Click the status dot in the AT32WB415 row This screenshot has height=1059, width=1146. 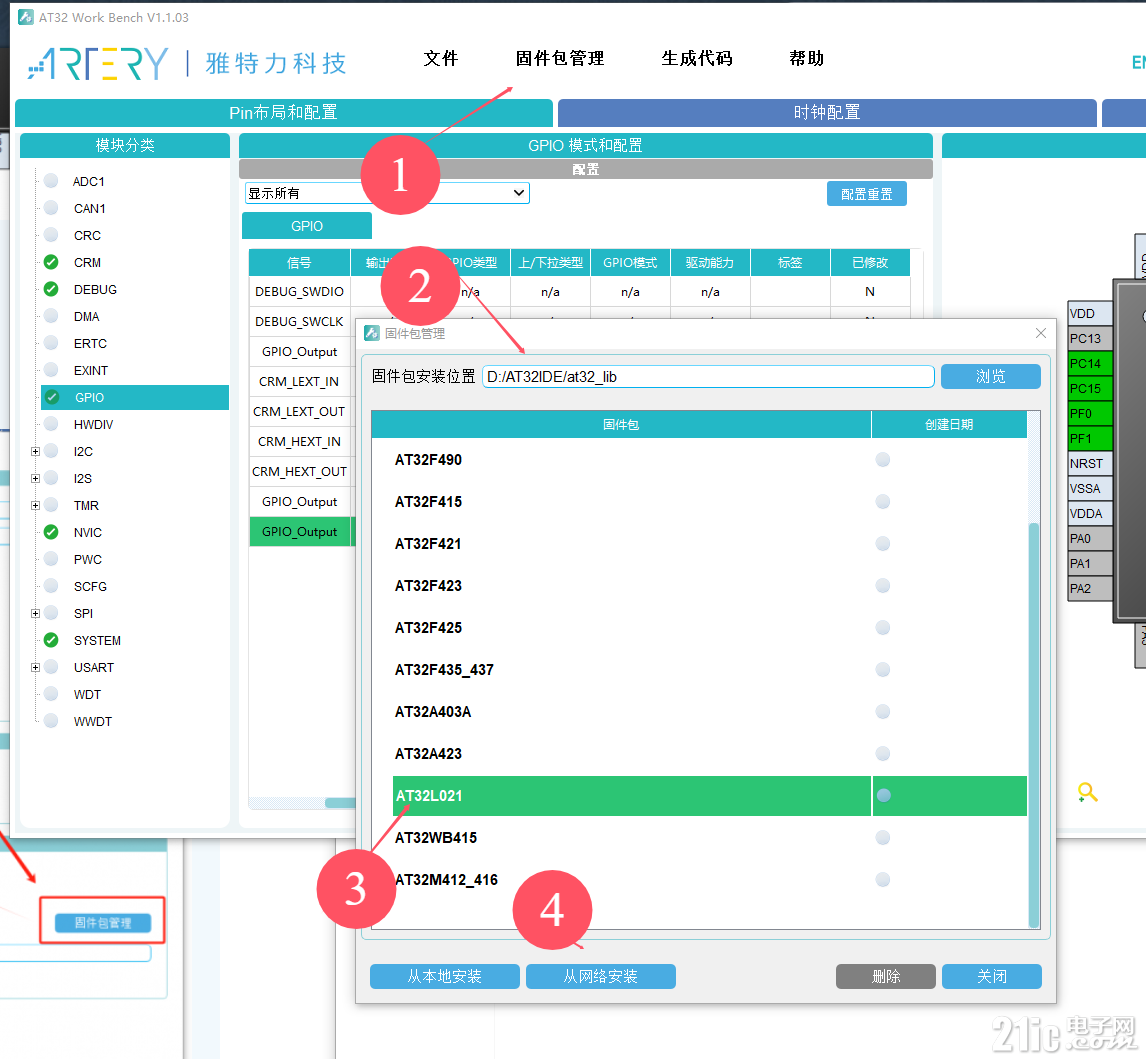pyautogui.click(x=883, y=838)
